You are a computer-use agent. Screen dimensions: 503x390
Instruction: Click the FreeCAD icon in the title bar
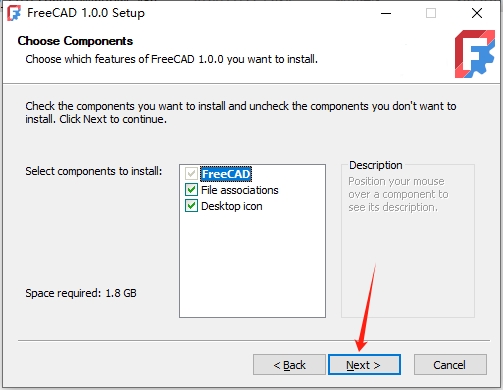pyautogui.click(x=14, y=13)
